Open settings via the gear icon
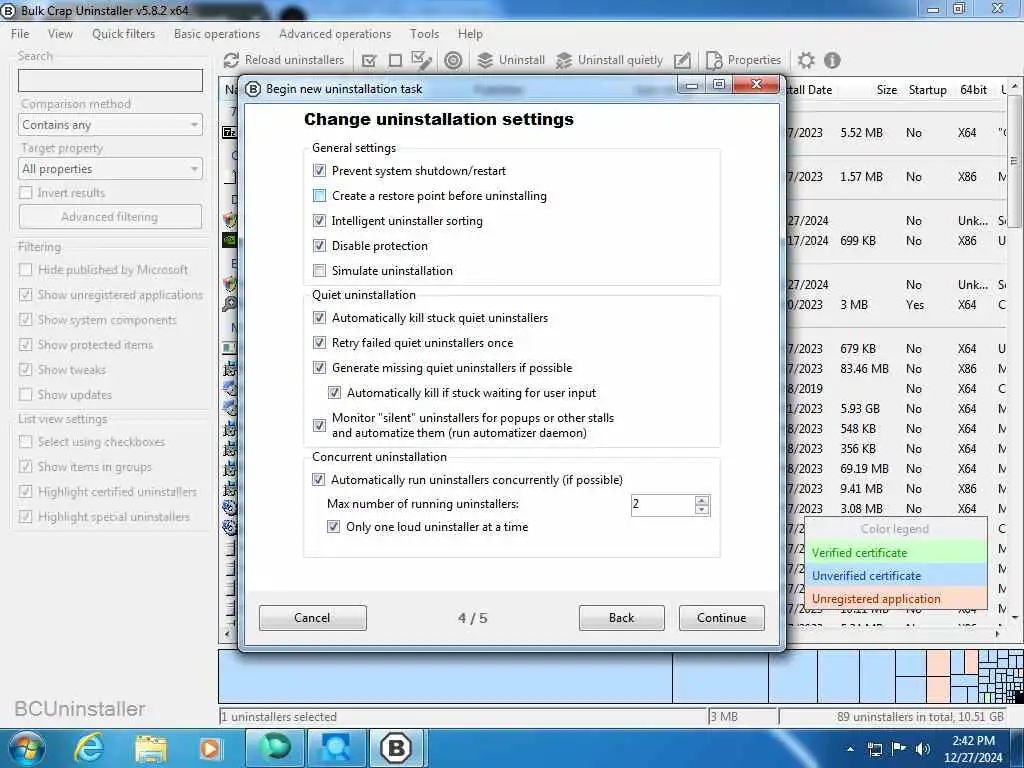1024x768 pixels. pos(806,61)
